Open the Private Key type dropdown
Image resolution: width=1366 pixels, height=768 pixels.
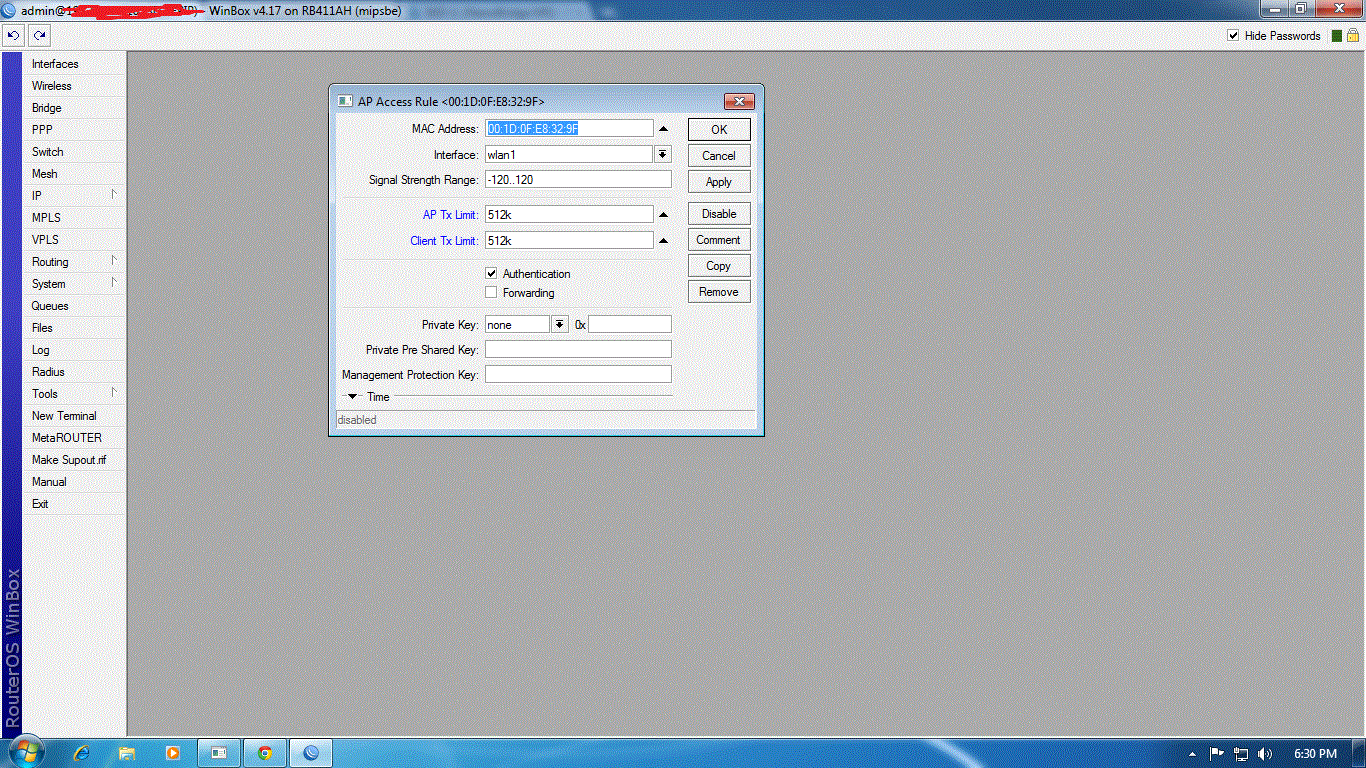(560, 324)
